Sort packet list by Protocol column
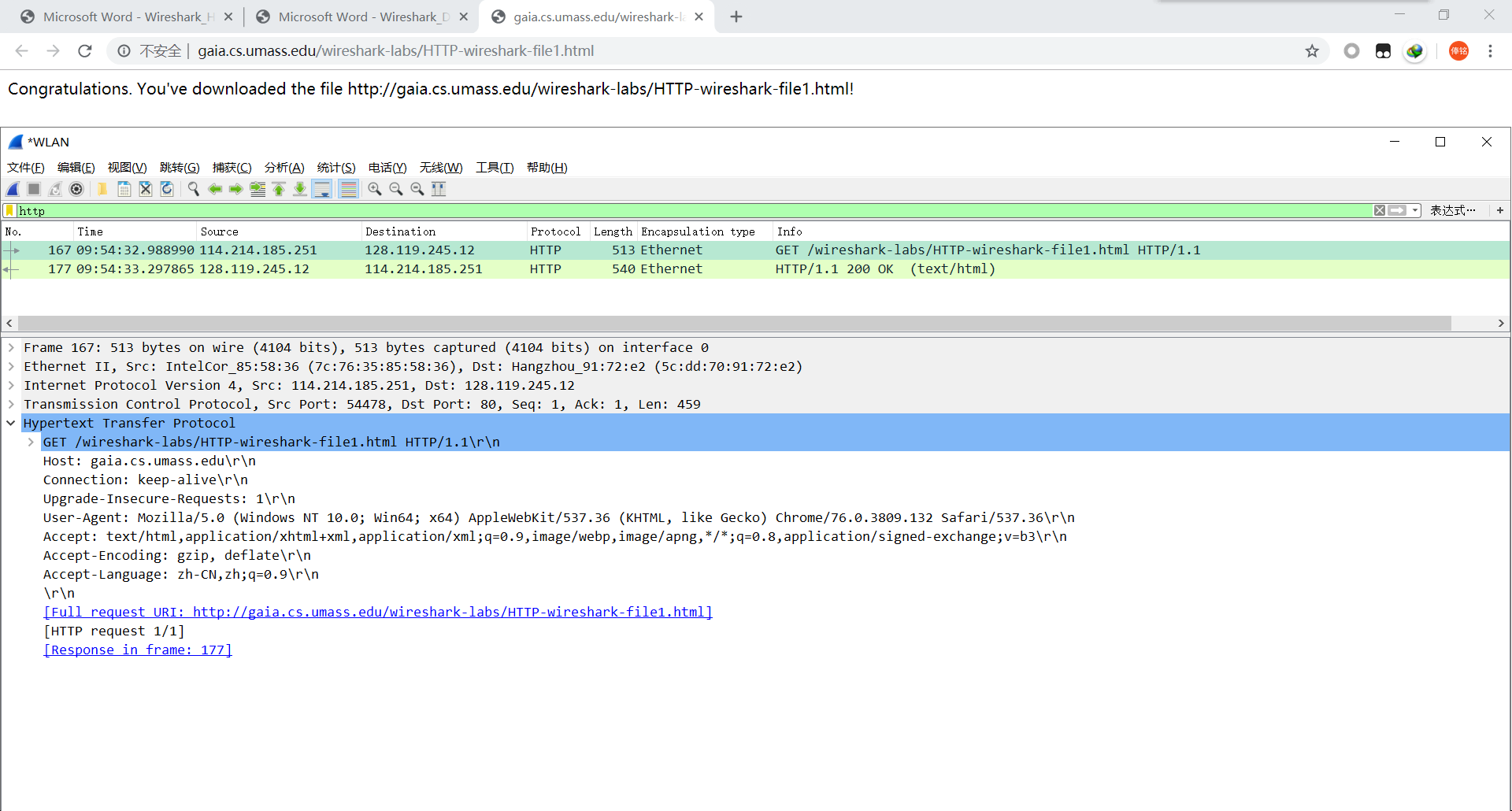1512x811 pixels. coord(558,231)
